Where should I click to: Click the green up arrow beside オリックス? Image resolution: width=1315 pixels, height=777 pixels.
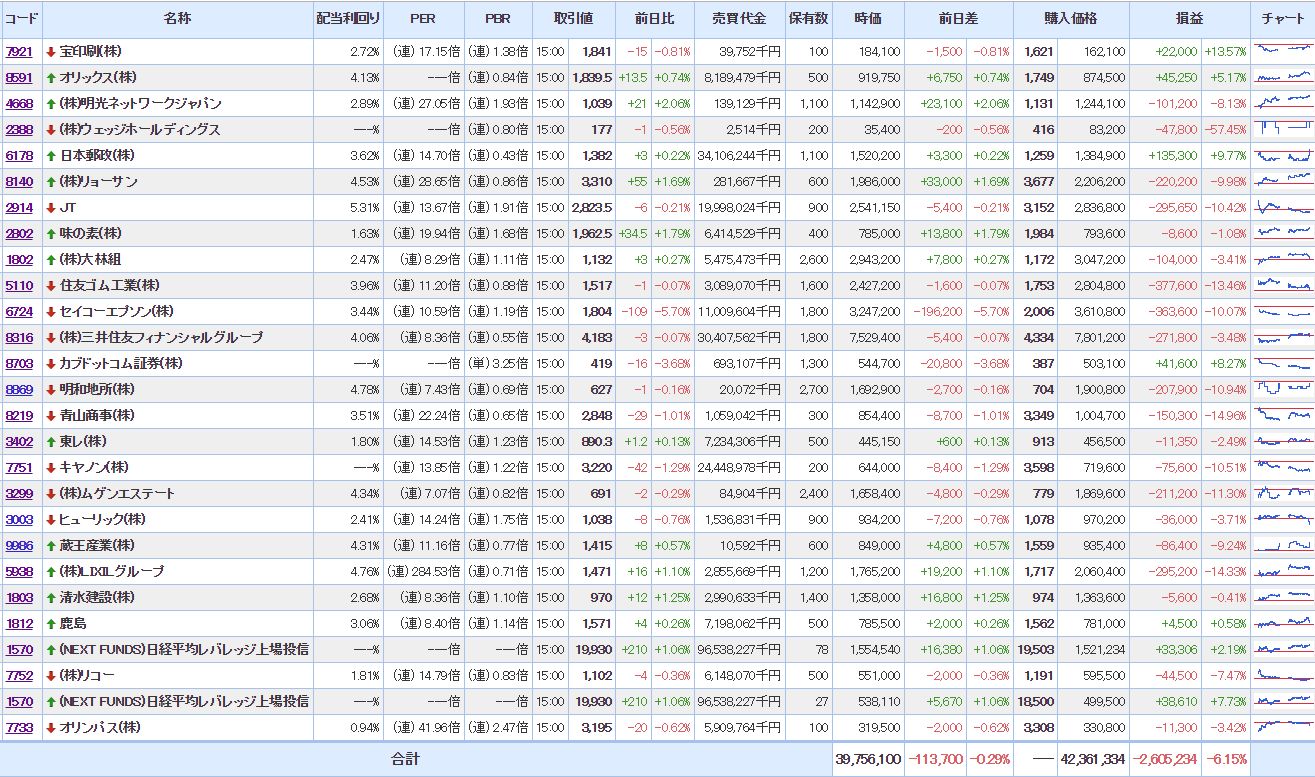(51, 77)
